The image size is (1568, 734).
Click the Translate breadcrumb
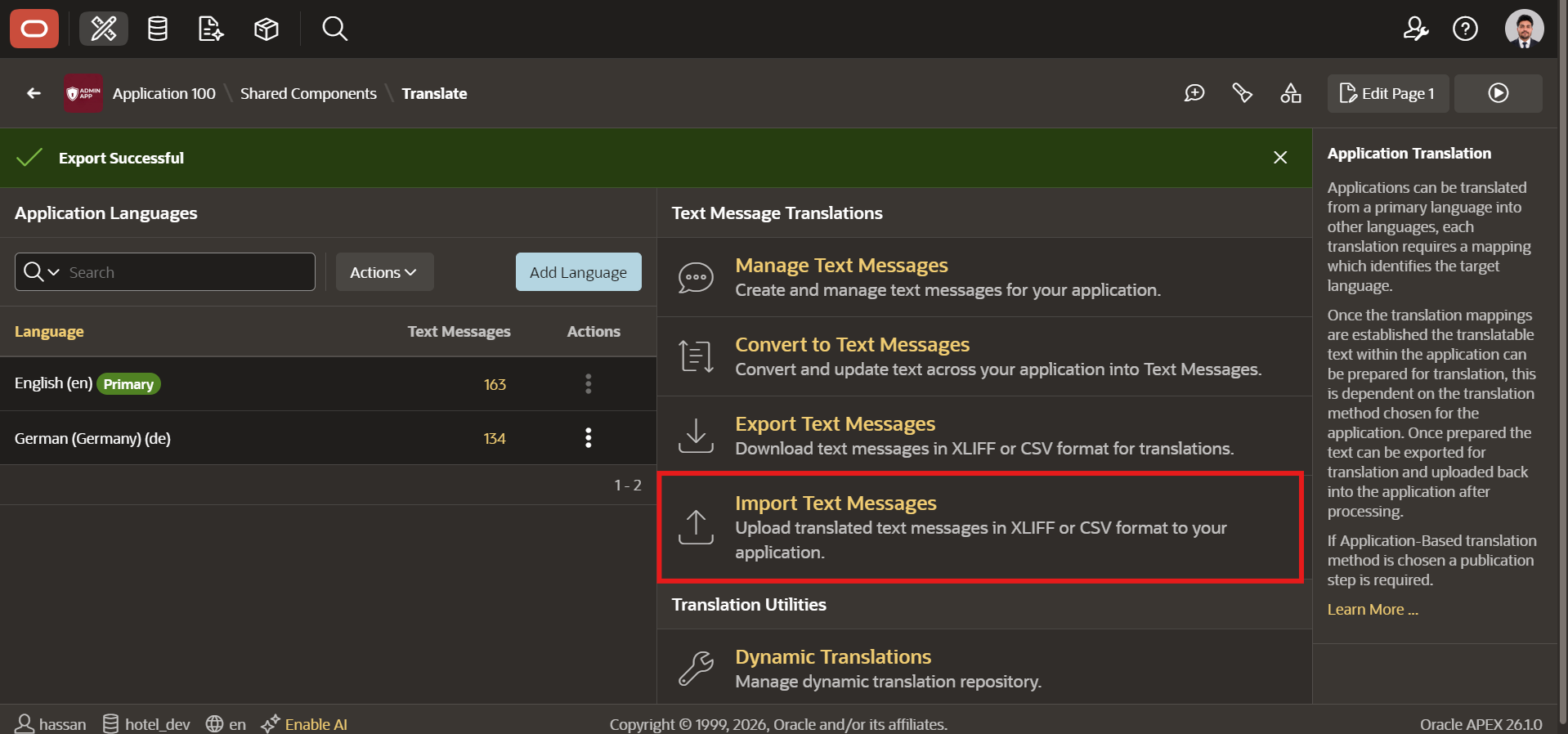pyautogui.click(x=434, y=93)
